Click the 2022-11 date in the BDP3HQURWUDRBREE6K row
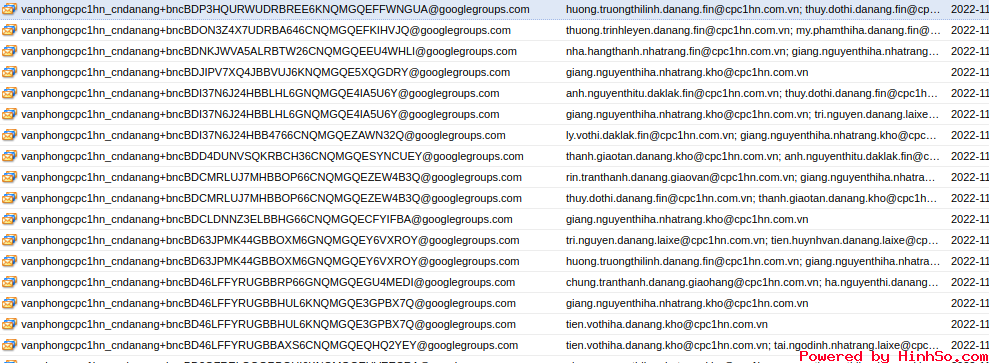This screenshot has height=363, width=989. click(x=970, y=9)
